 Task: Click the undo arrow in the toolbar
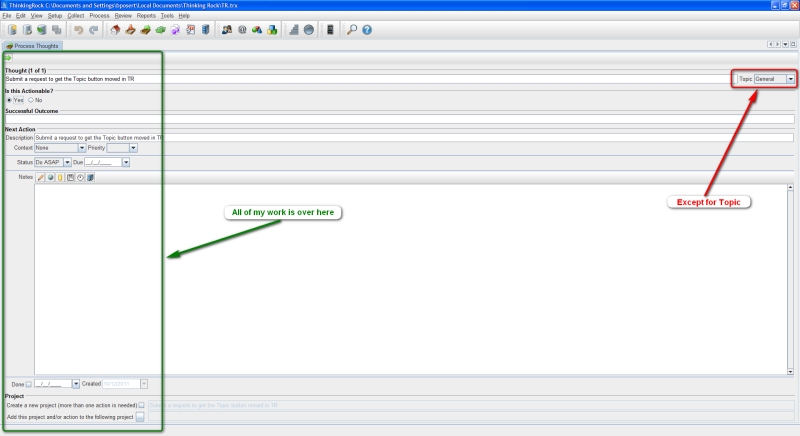78,31
